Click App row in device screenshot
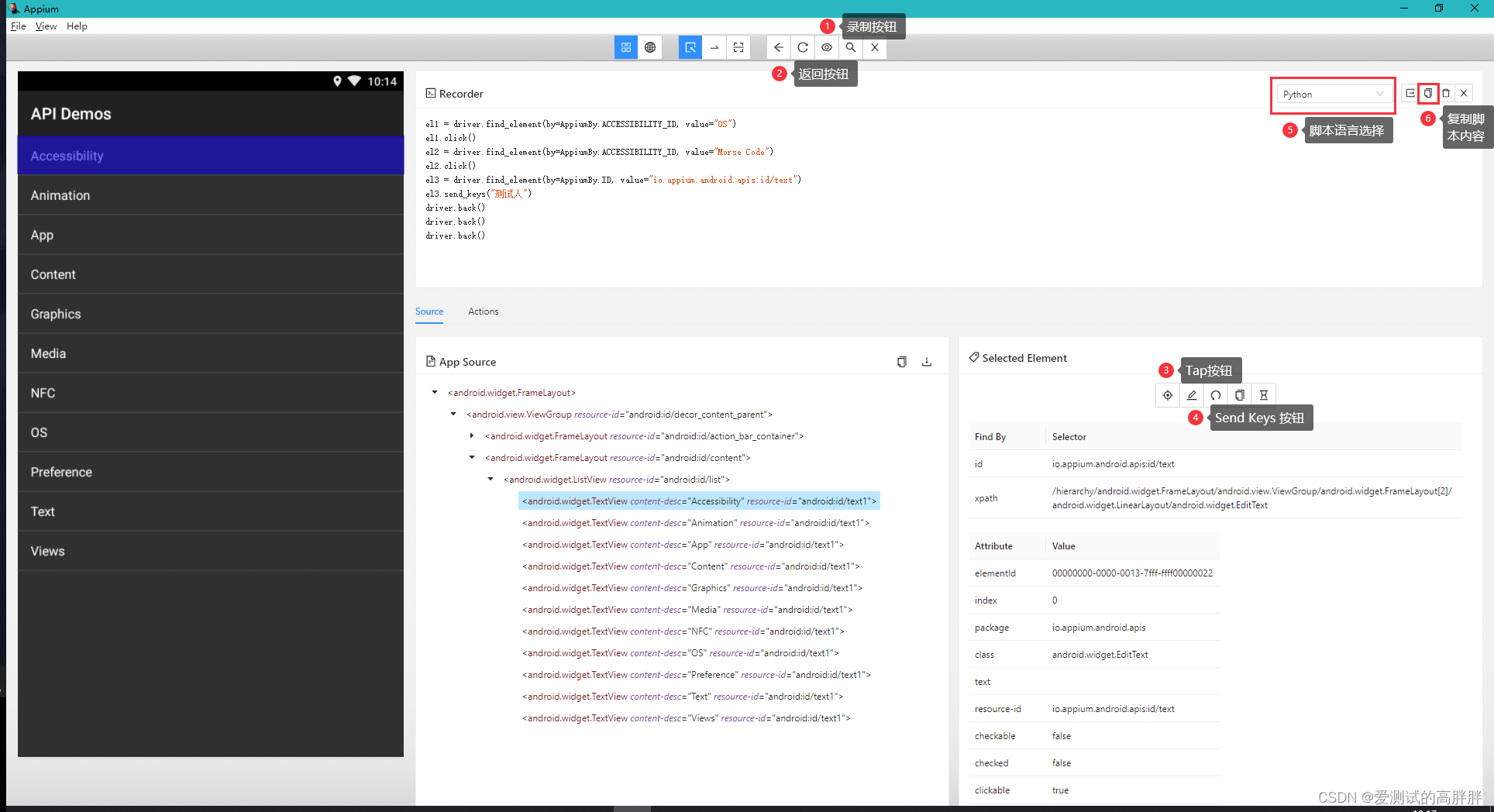The height and width of the screenshot is (812, 1494). click(211, 235)
